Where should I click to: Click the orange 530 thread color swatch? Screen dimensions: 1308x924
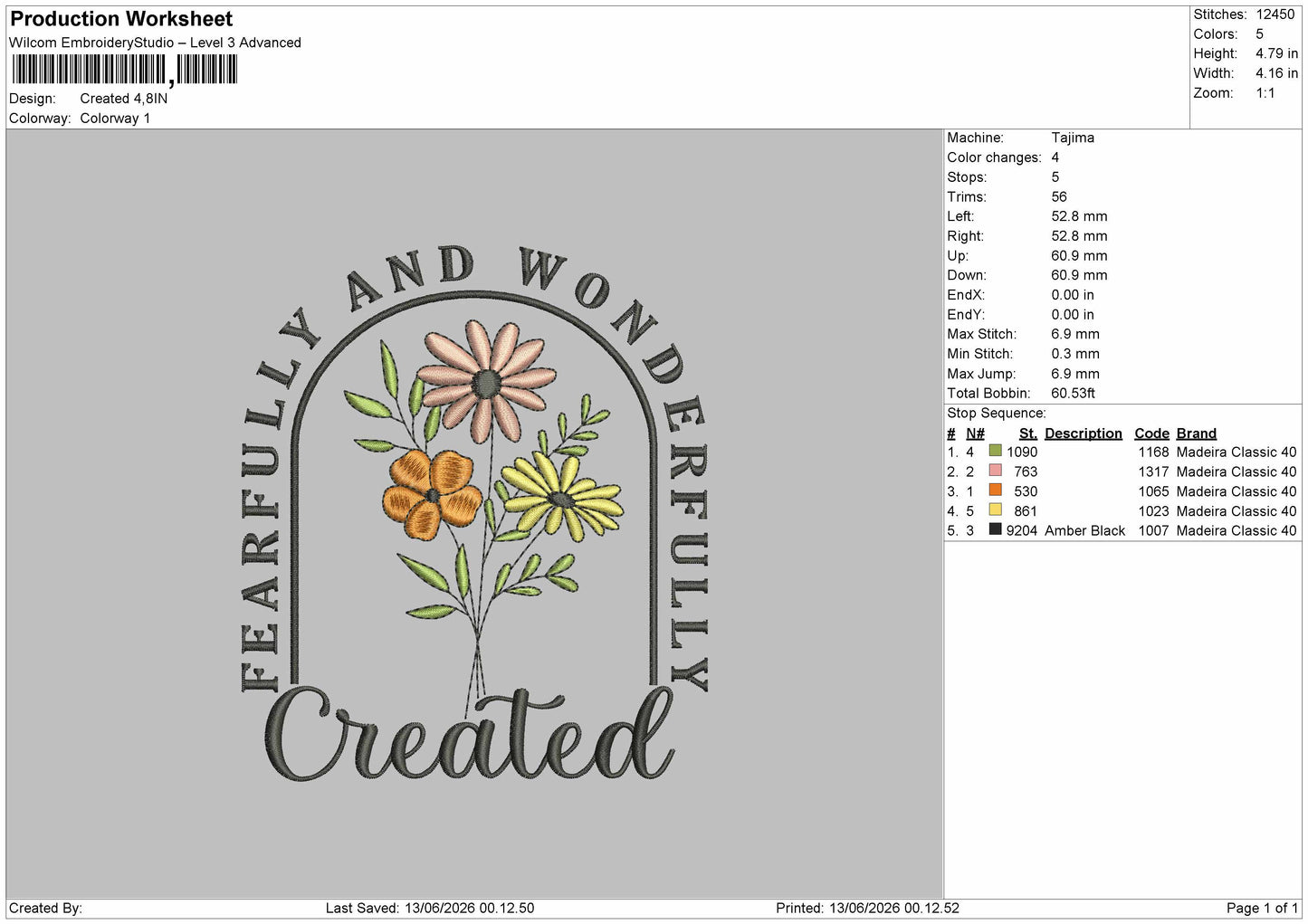(996, 491)
